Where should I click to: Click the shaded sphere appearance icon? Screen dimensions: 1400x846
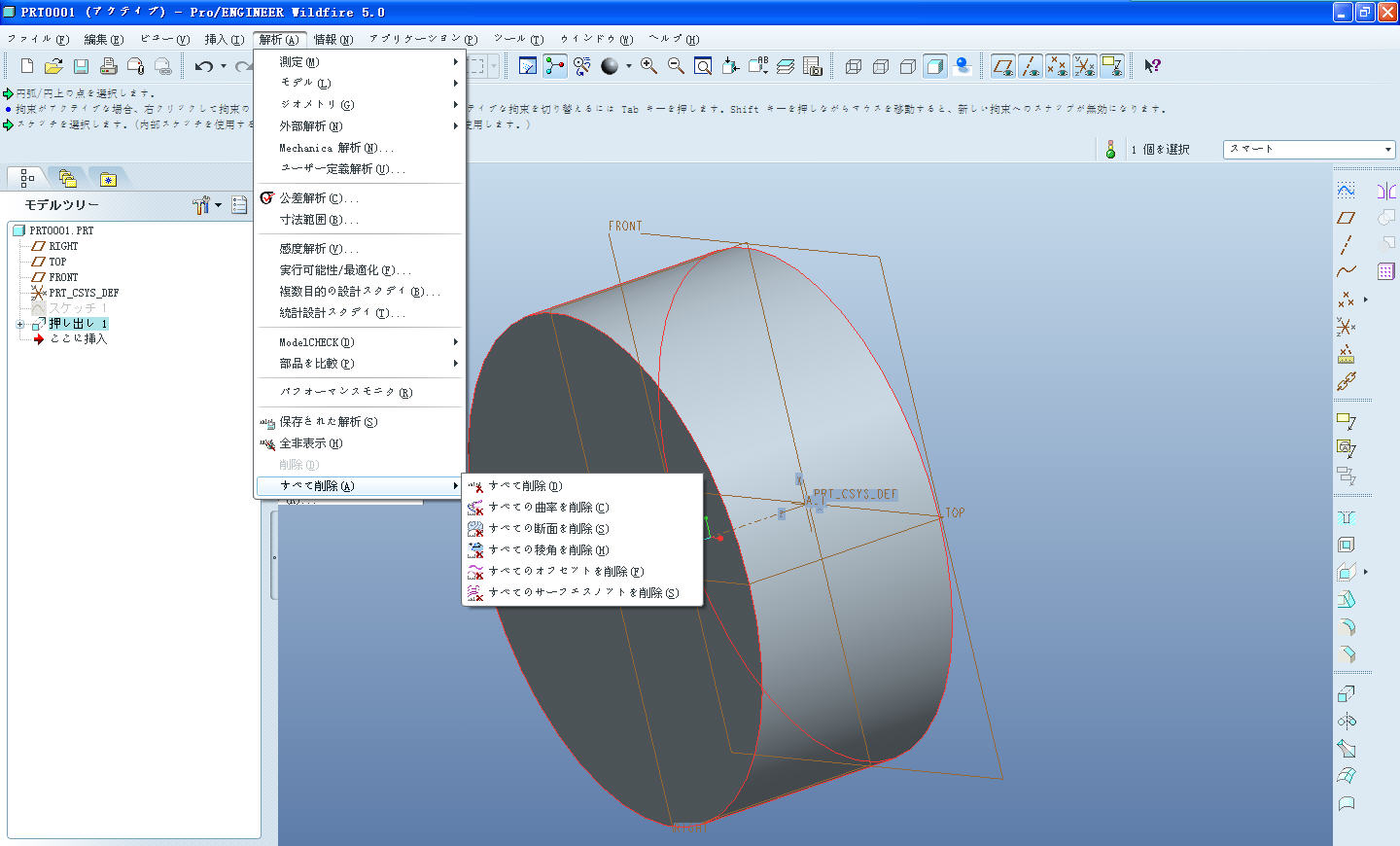coord(610,66)
